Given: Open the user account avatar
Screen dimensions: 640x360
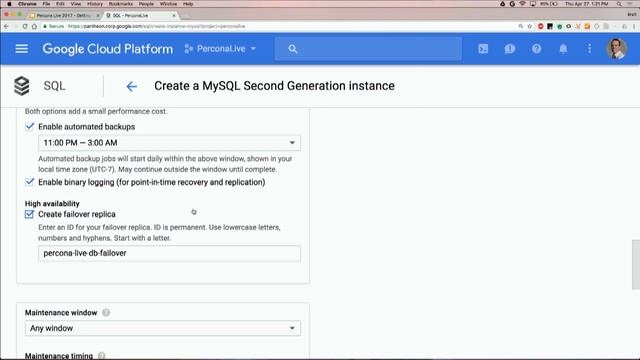Looking at the screenshot, I should click(x=616, y=49).
